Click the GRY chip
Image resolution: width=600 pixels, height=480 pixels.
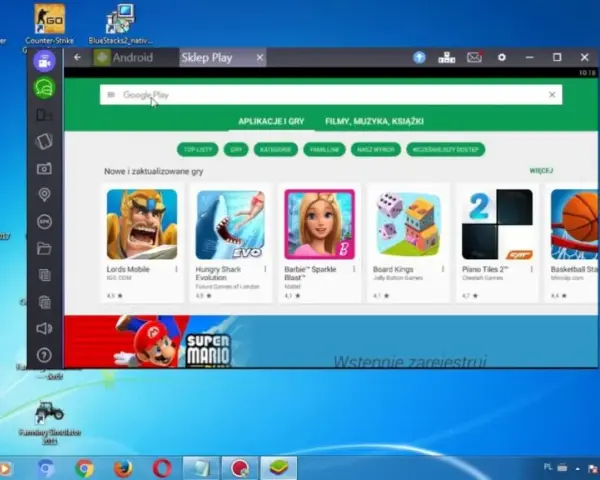click(x=236, y=150)
